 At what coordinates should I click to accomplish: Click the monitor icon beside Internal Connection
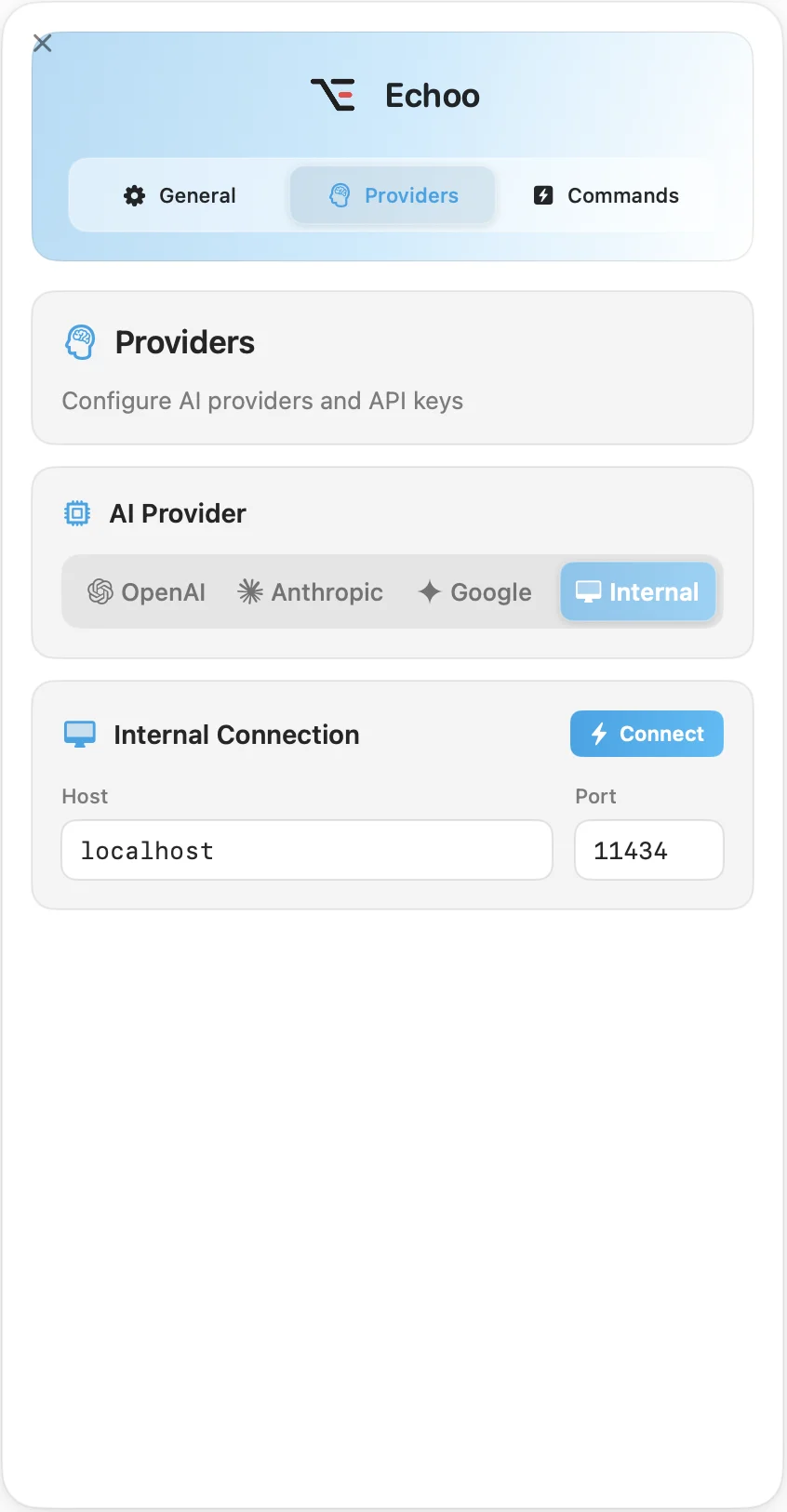80,734
